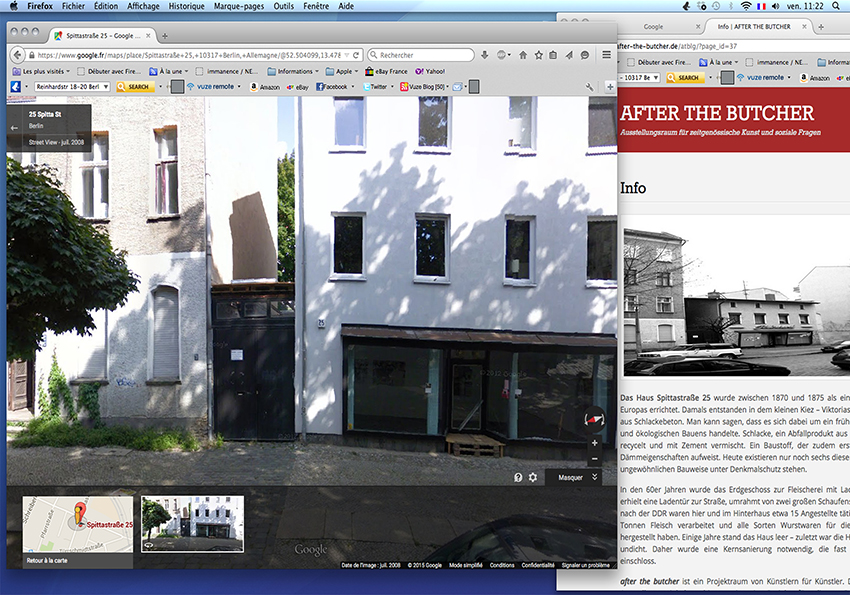Open the Fichier menu
Image resolution: width=850 pixels, height=595 pixels.
[73, 6]
